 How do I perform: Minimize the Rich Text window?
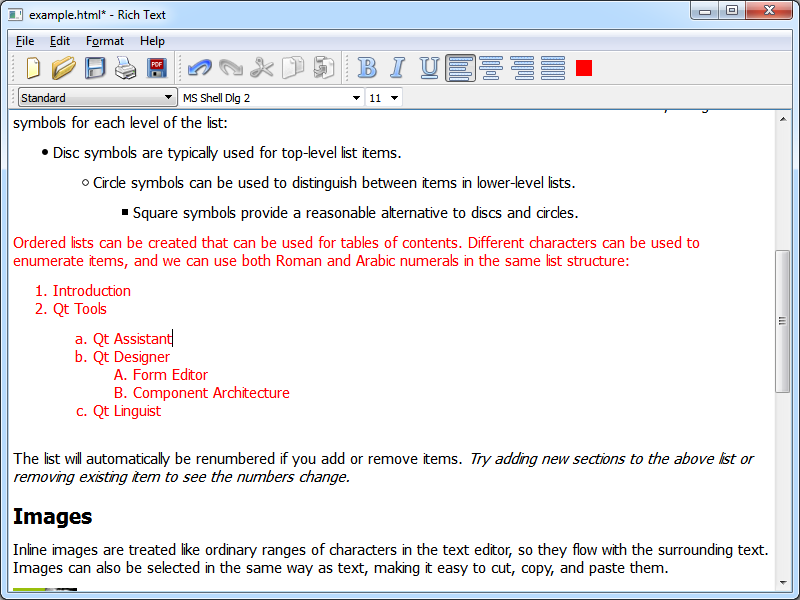tap(706, 10)
